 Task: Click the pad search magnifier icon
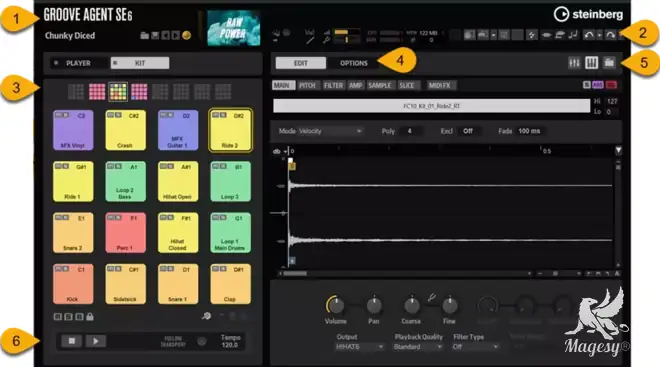206,316
